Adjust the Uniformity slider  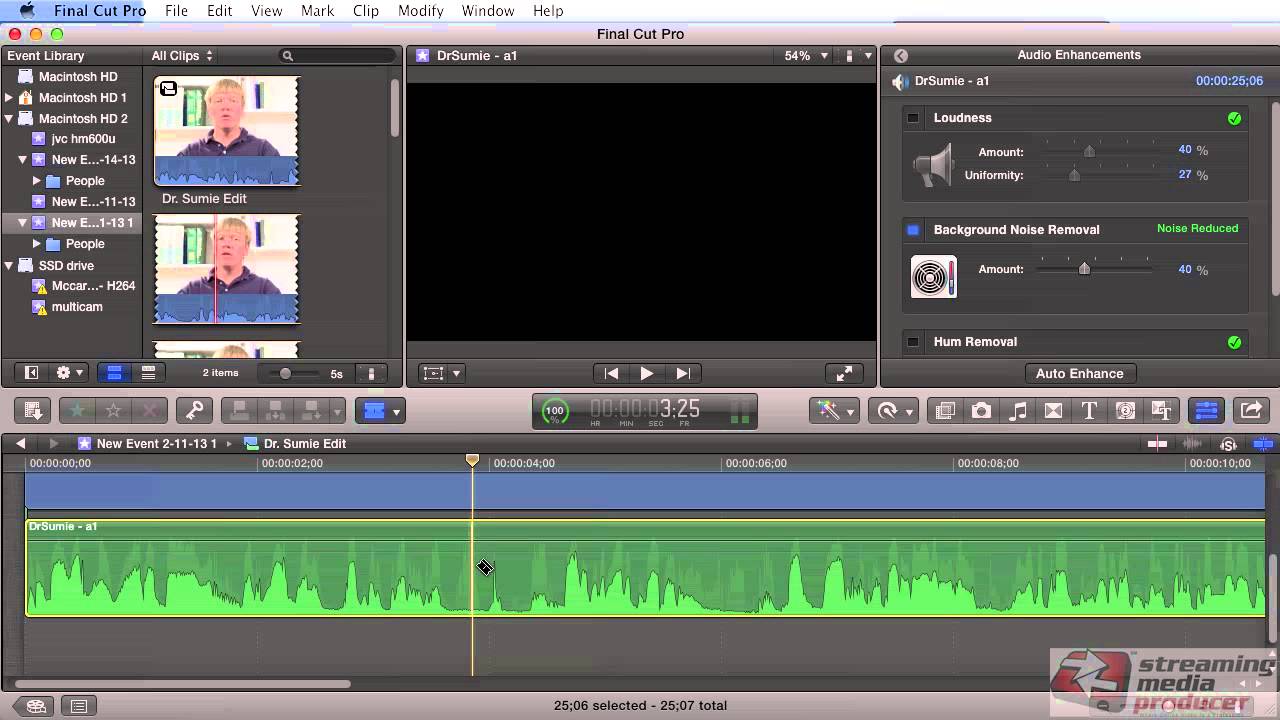[x=1074, y=175]
